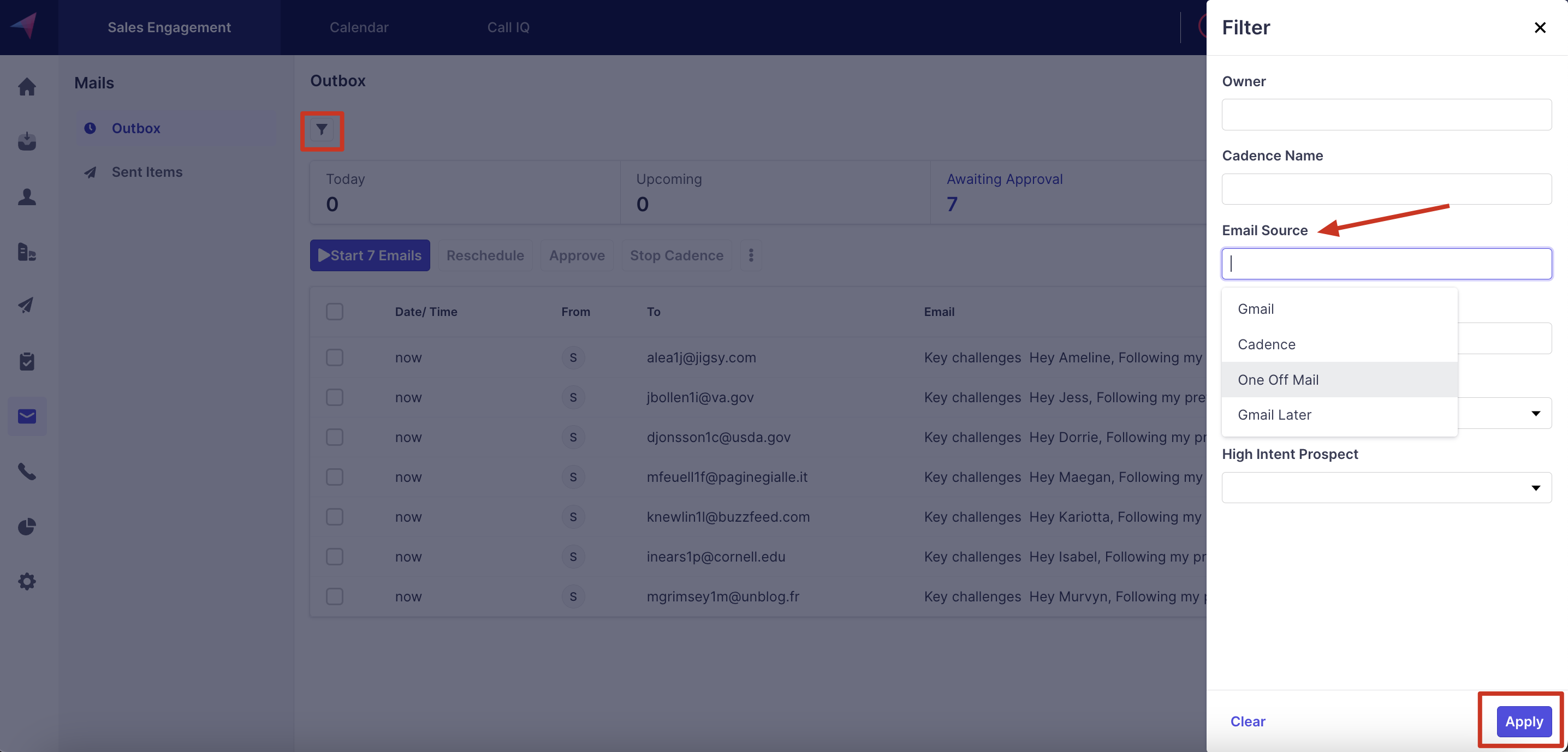Open the Home sidebar icon
Viewport: 1568px width, 752px height.
click(x=27, y=87)
